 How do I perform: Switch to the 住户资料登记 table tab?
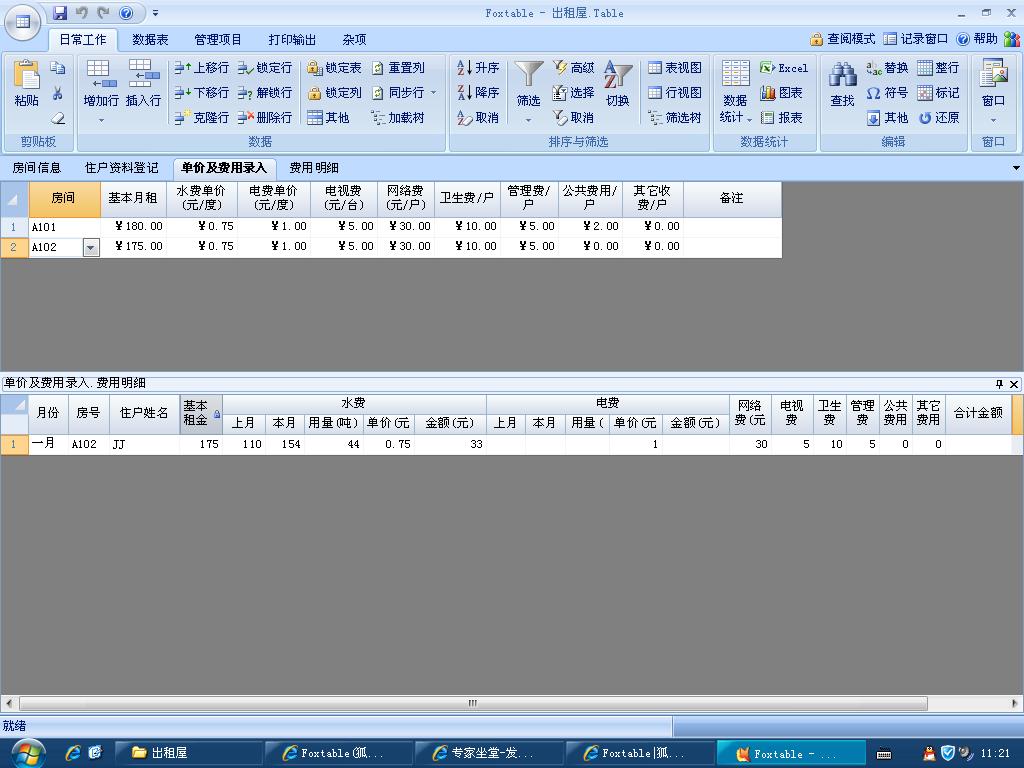coord(121,168)
